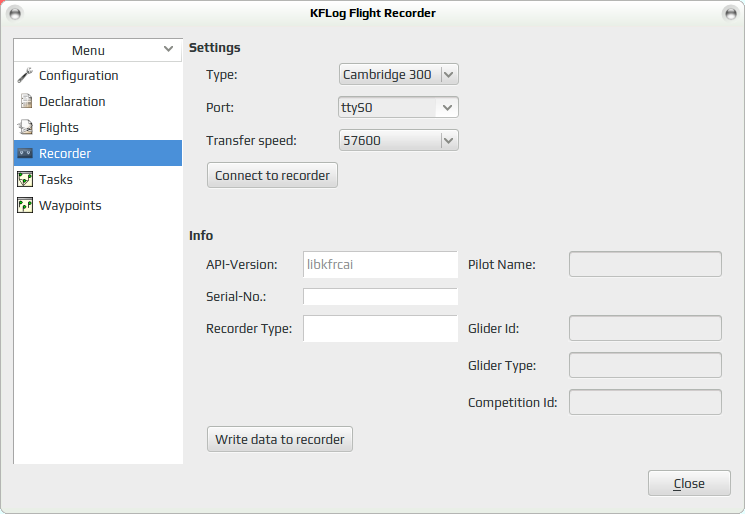Click the title bar's right window button
745x514 pixels.
point(730,13)
